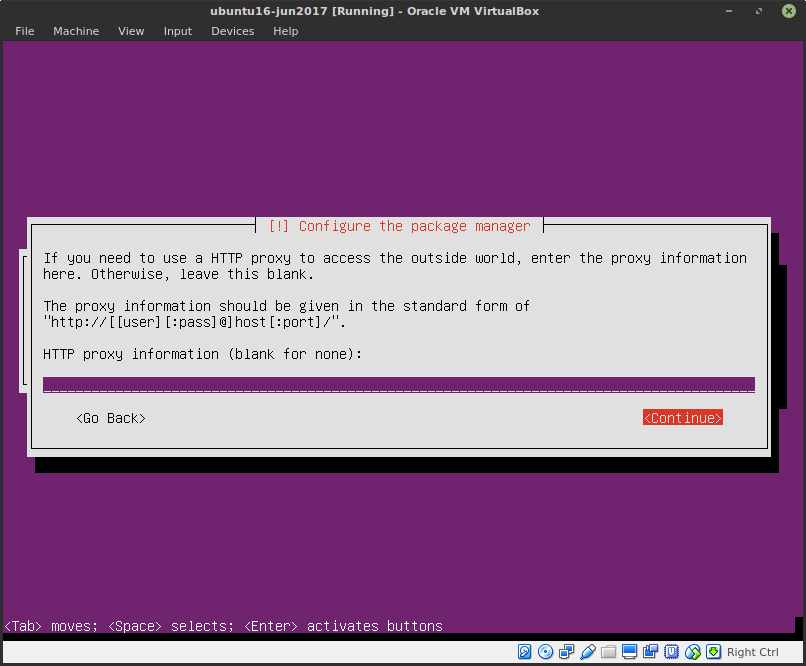Image resolution: width=806 pixels, height=666 pixels.
Task: Open the VT-x features status icon
Action: coord(672,651)
